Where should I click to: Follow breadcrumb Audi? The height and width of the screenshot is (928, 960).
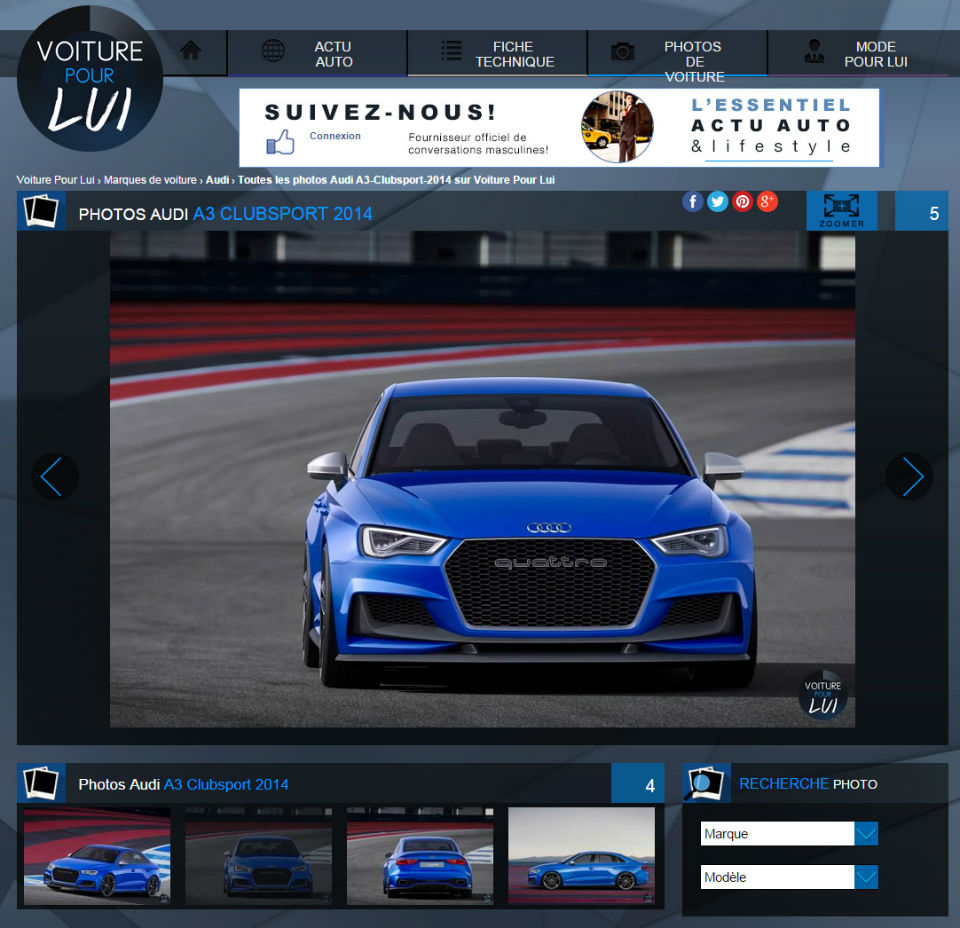pos(217,180)
